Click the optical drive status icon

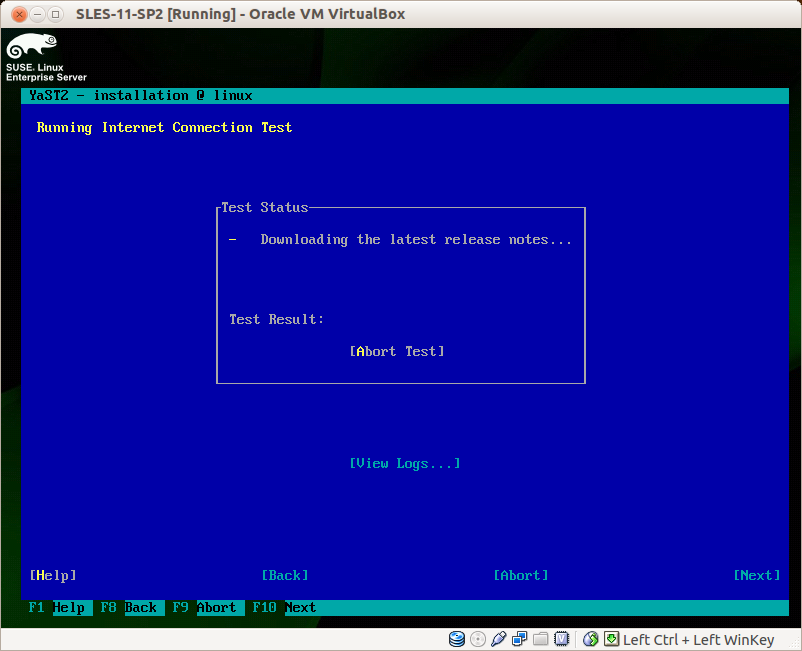[478, 639]
